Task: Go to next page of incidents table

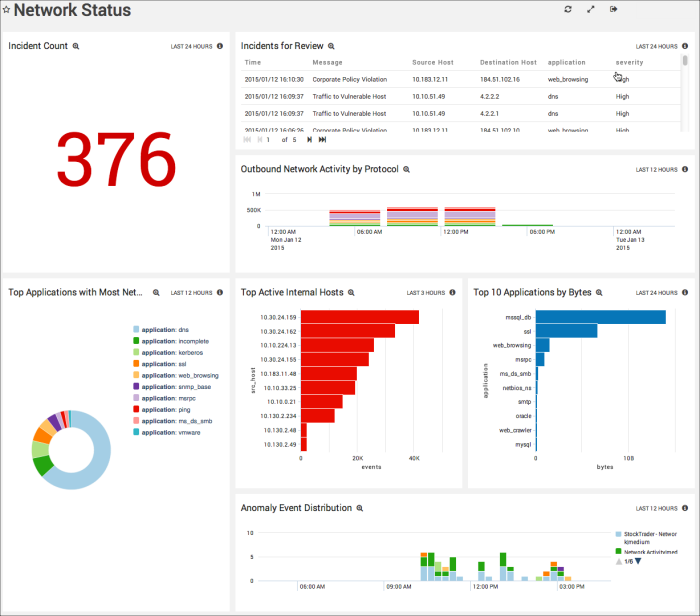Action: pyautogui.click(x=309, y=139)
